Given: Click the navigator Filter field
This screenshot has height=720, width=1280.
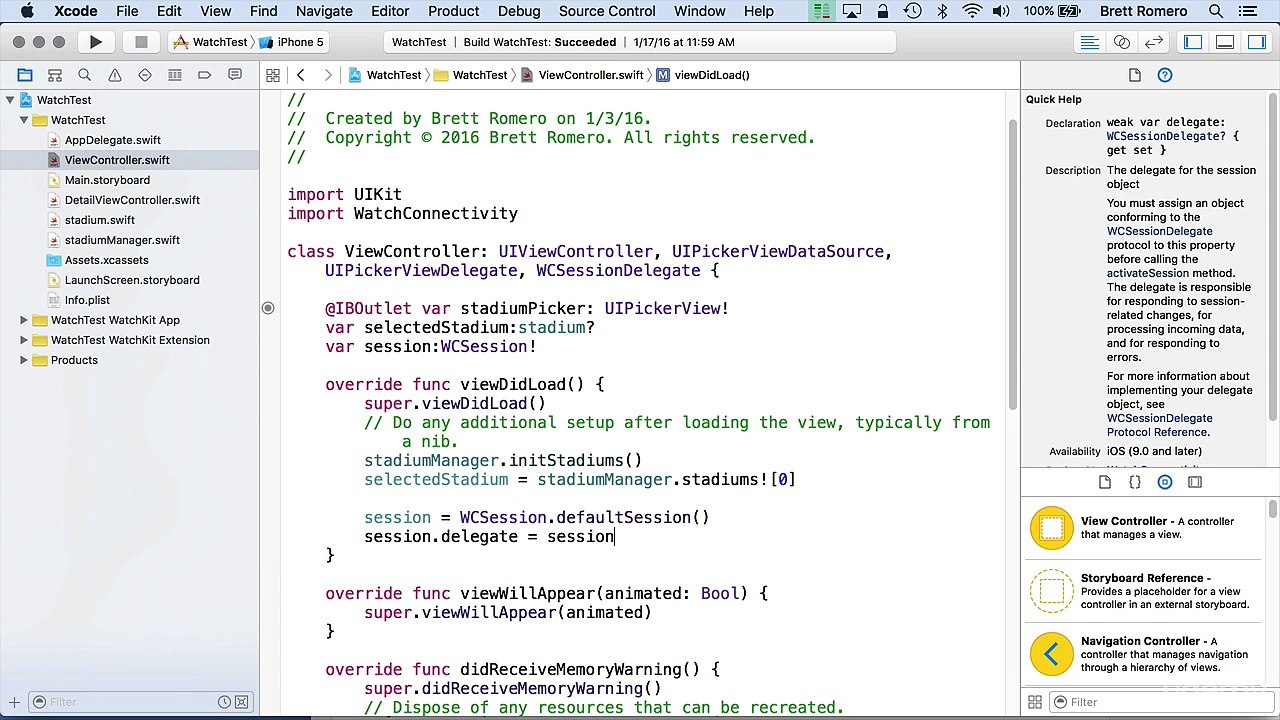Looking at the screenshot, I should tap(140, 702).
